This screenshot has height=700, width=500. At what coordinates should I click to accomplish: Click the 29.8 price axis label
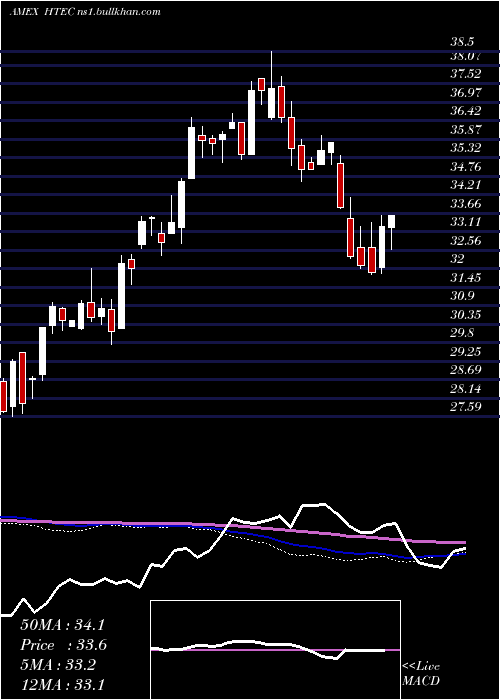pyautogui.click(x=462, y=333)
